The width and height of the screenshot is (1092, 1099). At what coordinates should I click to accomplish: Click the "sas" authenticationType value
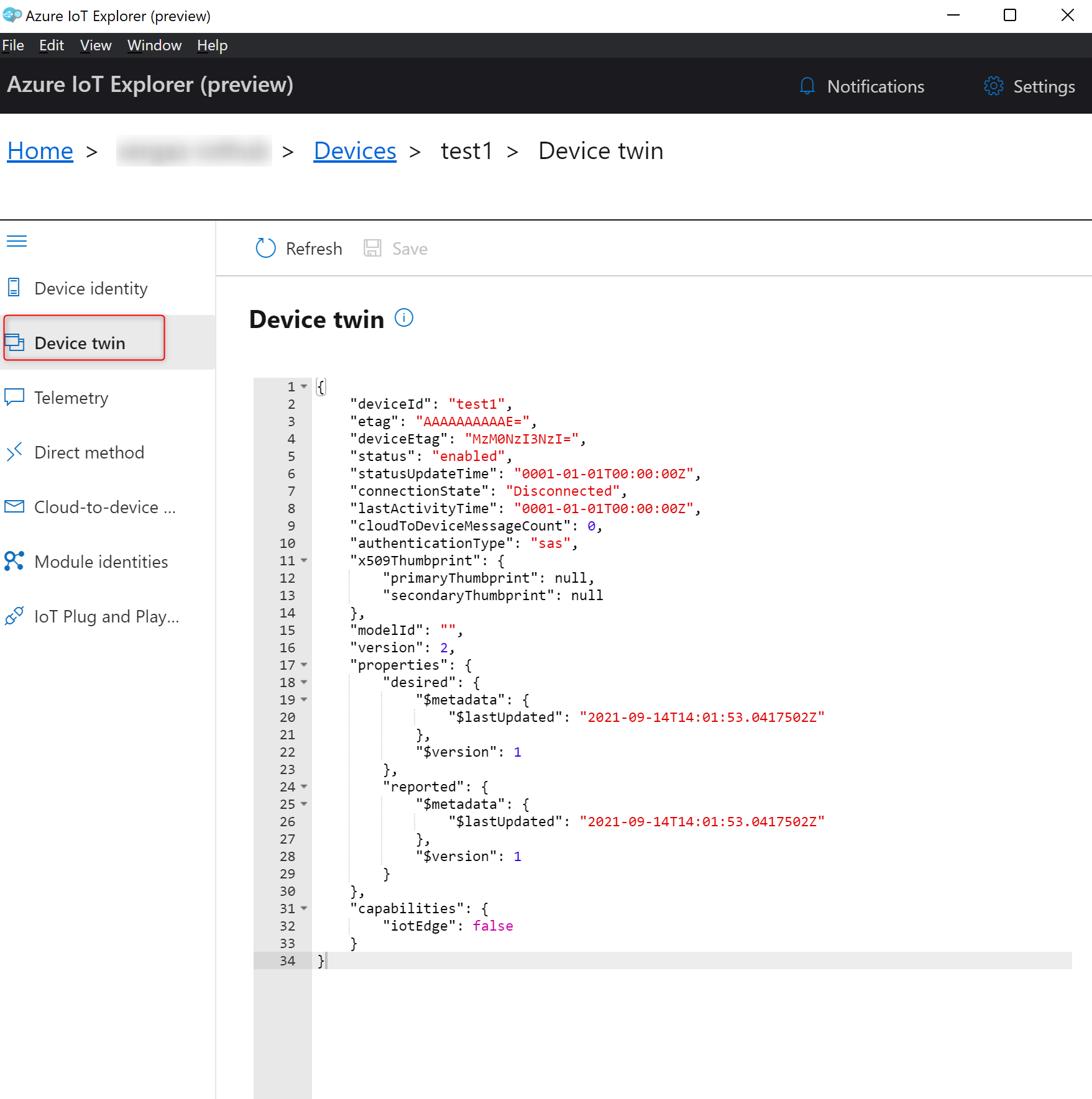[x=551, y=543]
